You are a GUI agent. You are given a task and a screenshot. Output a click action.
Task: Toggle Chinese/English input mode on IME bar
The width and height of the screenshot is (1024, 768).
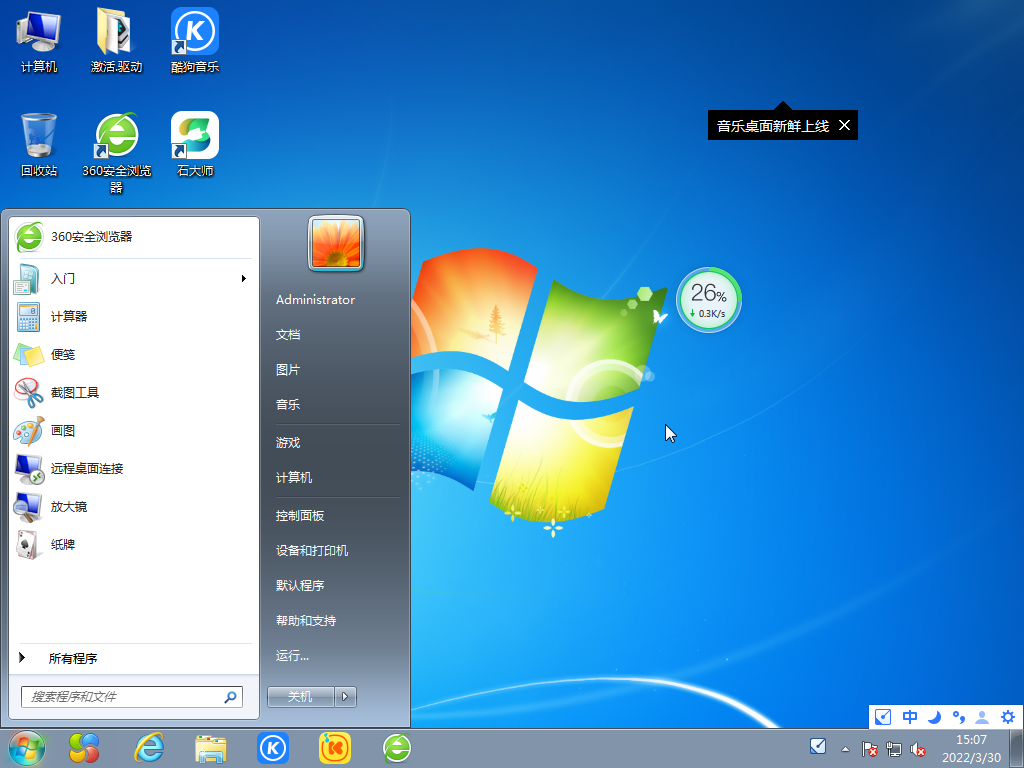click(x=909, y=717)
